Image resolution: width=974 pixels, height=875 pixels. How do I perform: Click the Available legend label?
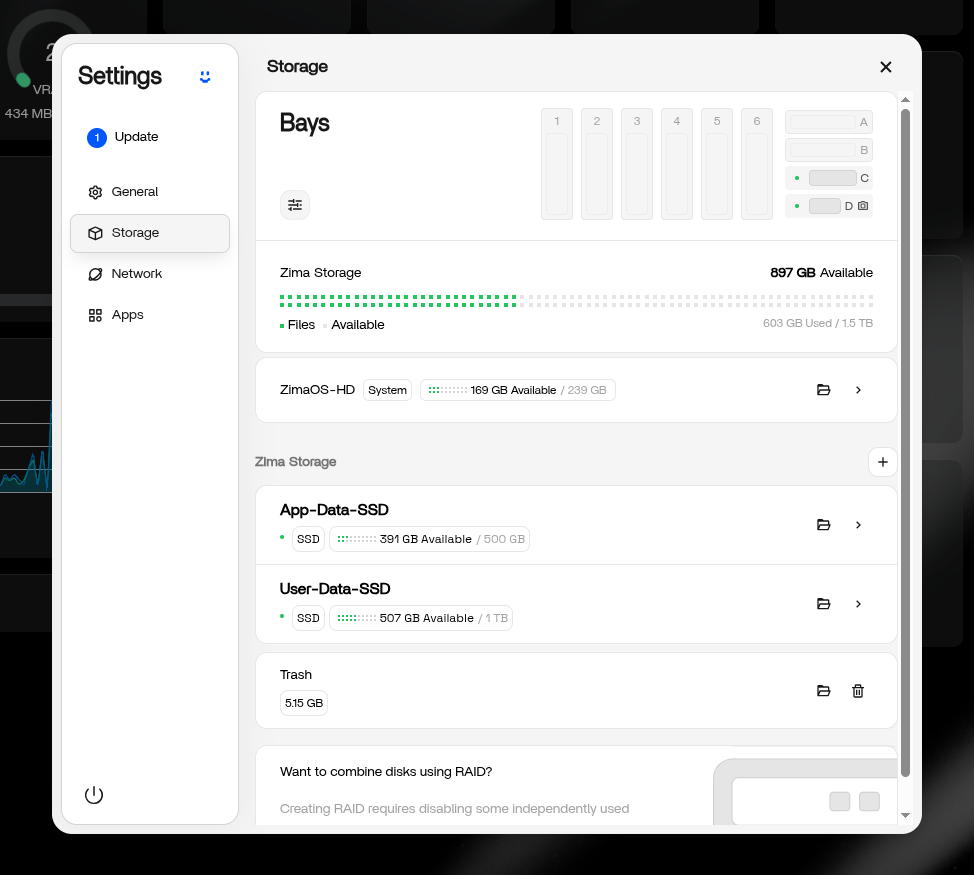coord(358,325)
